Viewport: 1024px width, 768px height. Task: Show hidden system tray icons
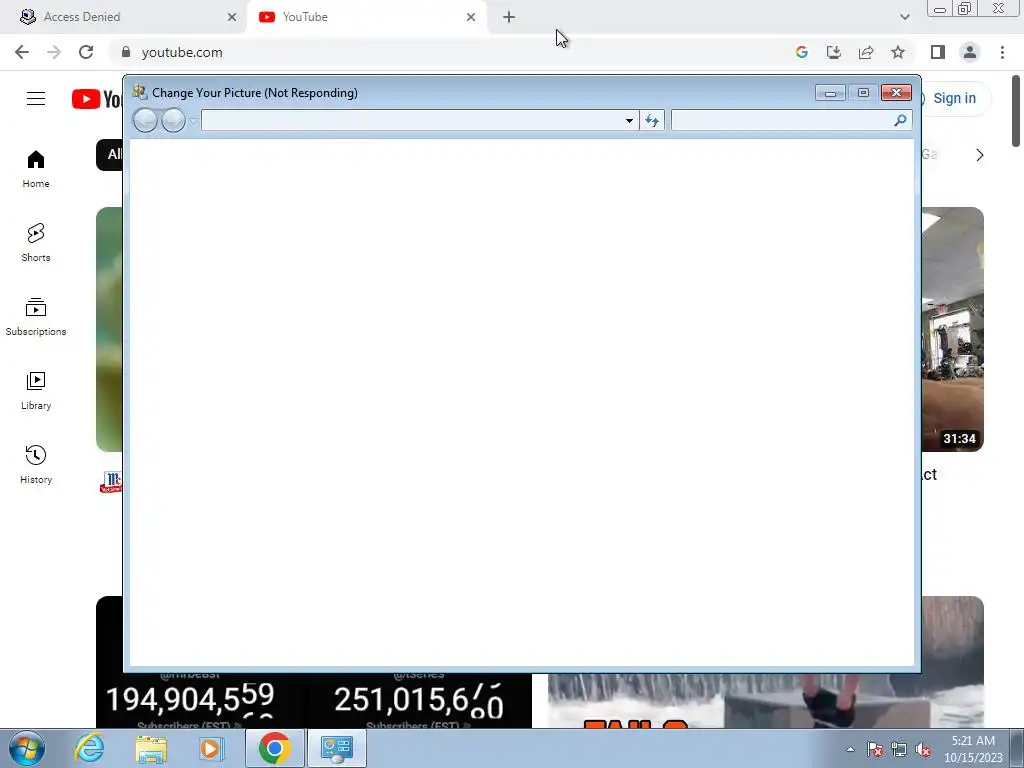850,749
